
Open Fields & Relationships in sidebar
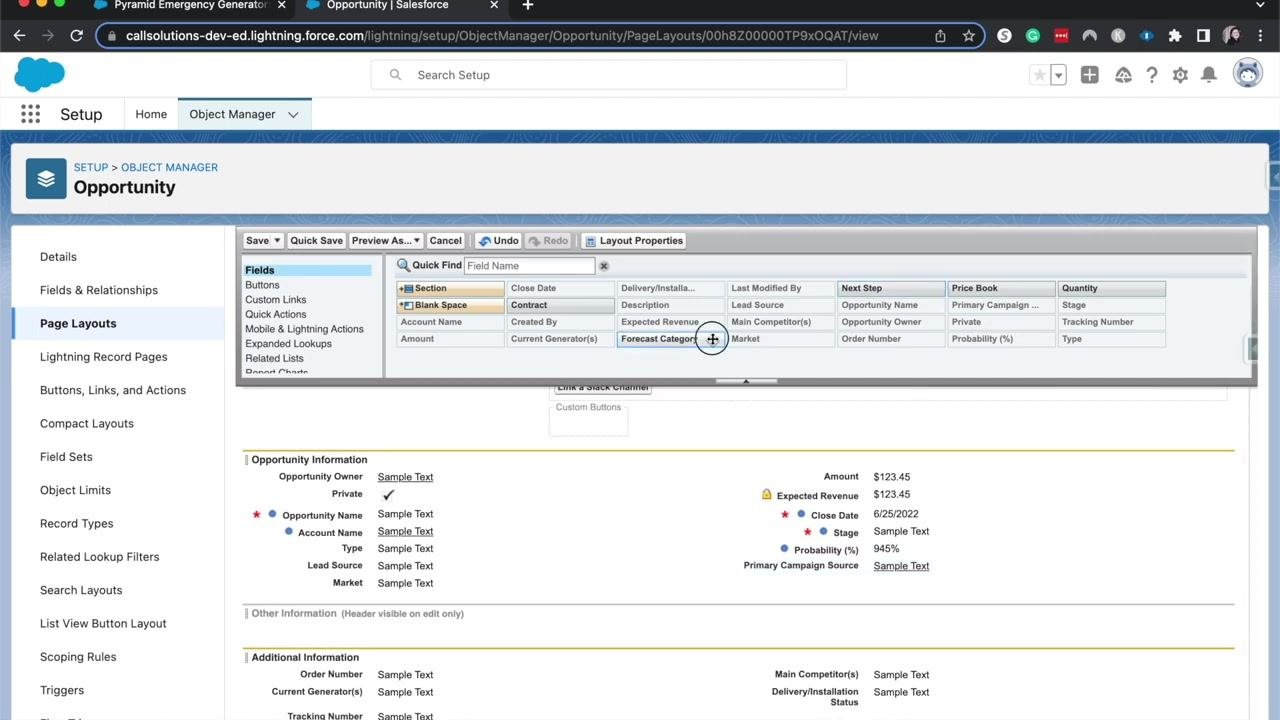coord(99,290)
